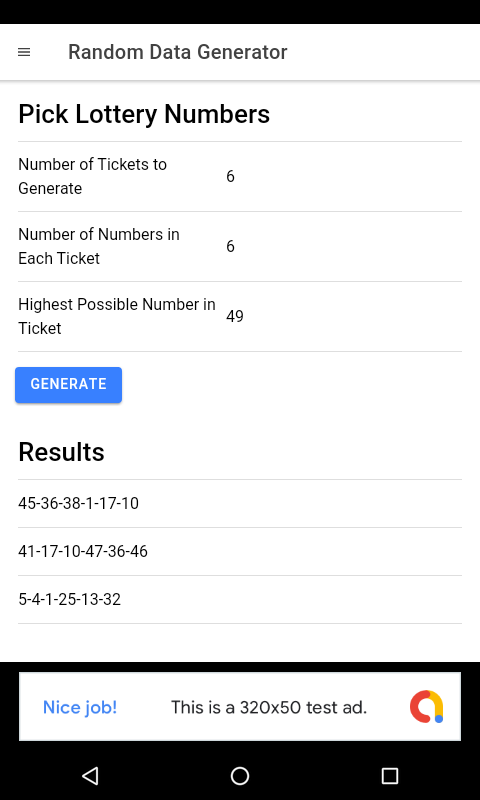Click the Random Data Generator title
The image size is (480, 800).
pyautogui.click(x=178, y=52)
